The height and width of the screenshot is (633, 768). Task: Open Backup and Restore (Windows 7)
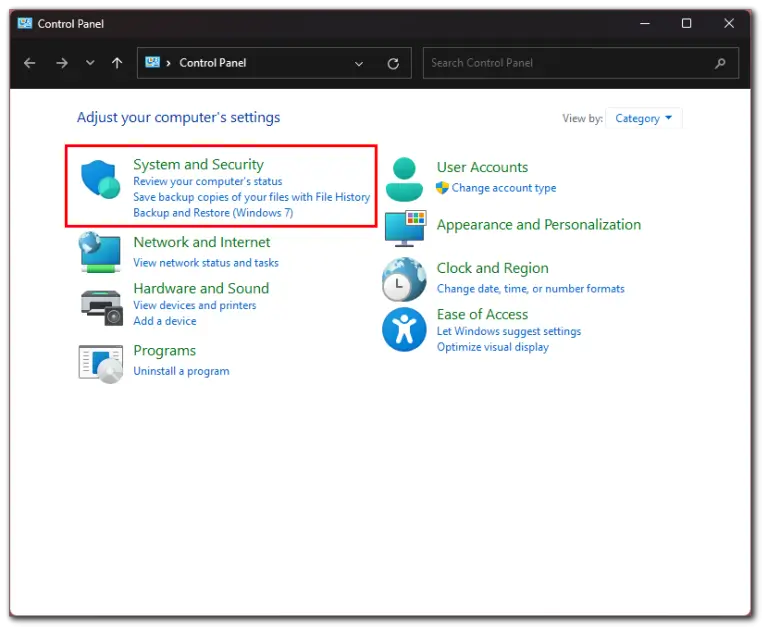213,213
